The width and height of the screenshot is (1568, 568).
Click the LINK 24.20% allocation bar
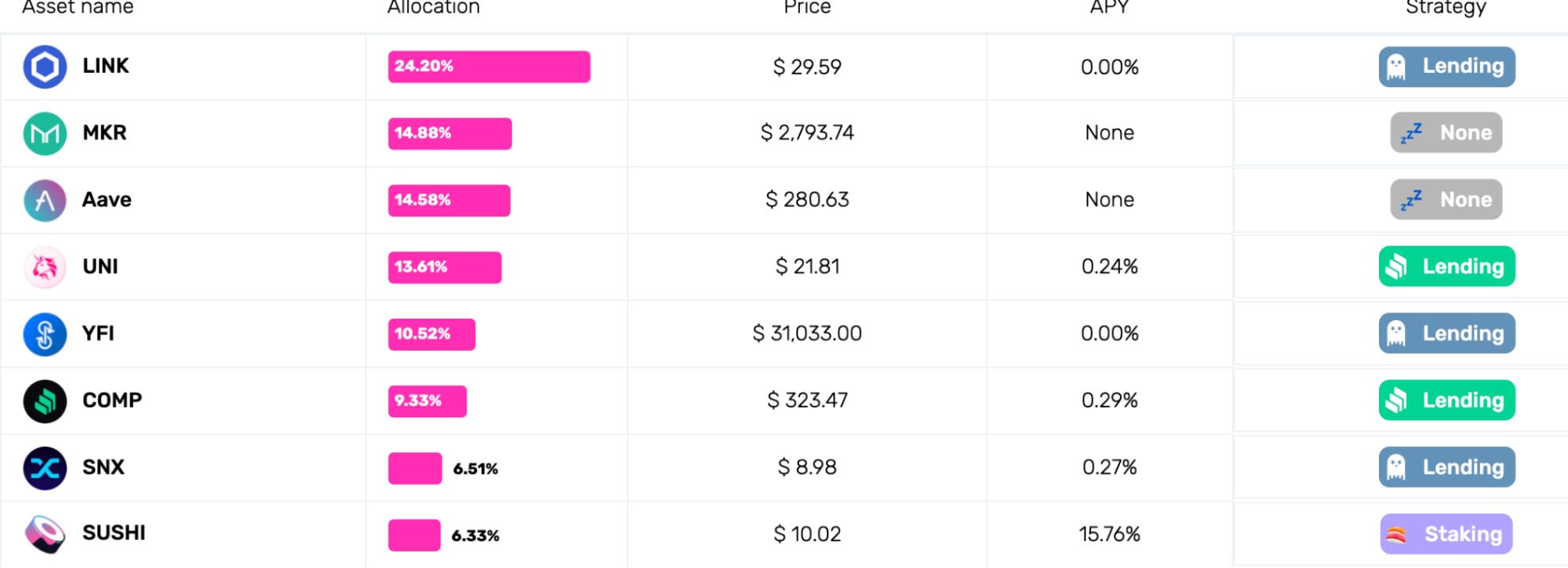click(x=489, y=67)
